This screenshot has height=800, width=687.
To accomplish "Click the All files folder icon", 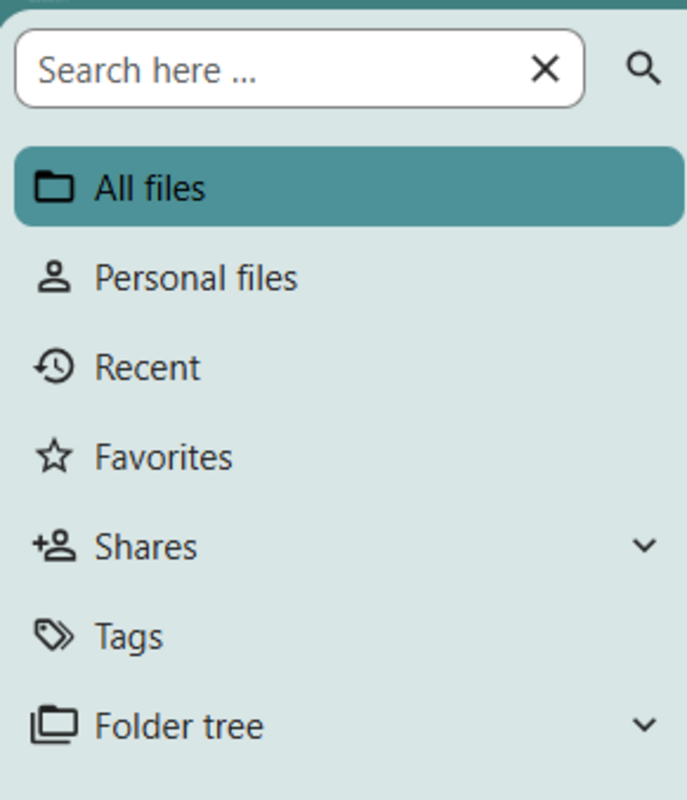I will tap(54, 187).
